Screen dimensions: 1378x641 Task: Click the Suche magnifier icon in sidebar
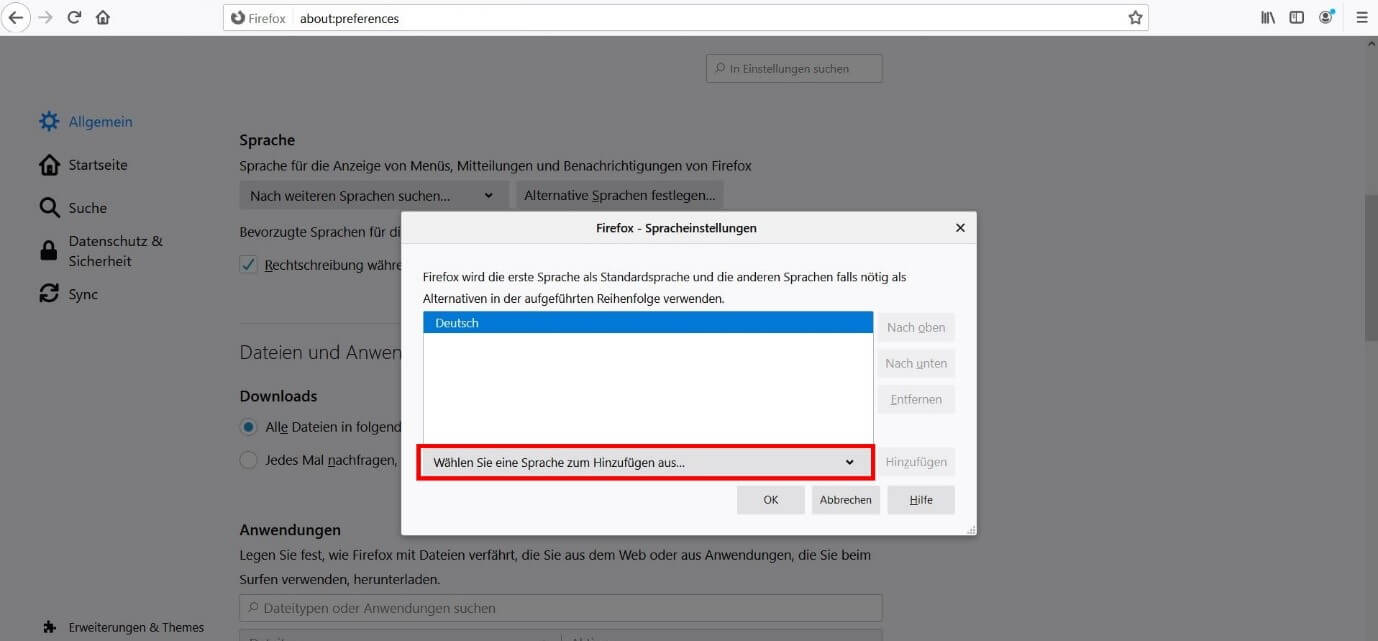pyautogui.click(x=49, y=208)
